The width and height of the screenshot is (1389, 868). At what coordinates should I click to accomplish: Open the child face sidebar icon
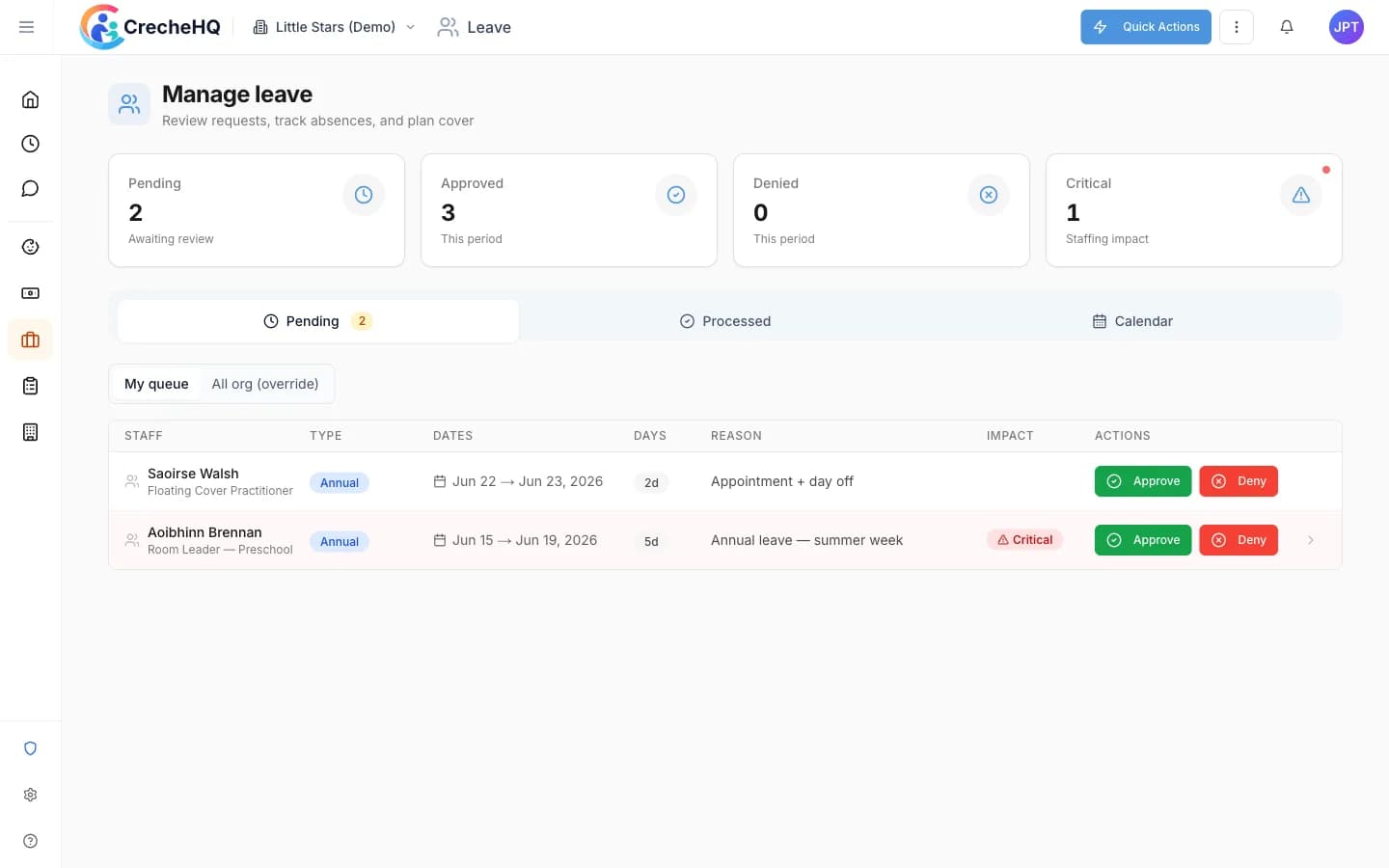coord(30,247)
